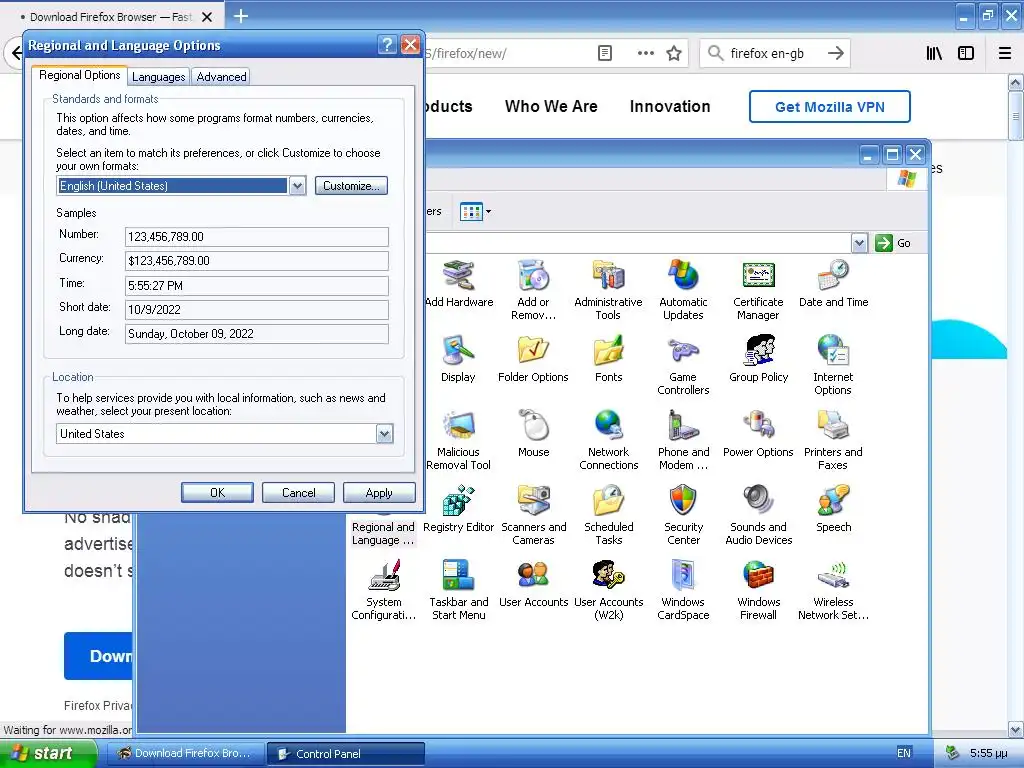Click Get Mozilla VPN button

829,106
